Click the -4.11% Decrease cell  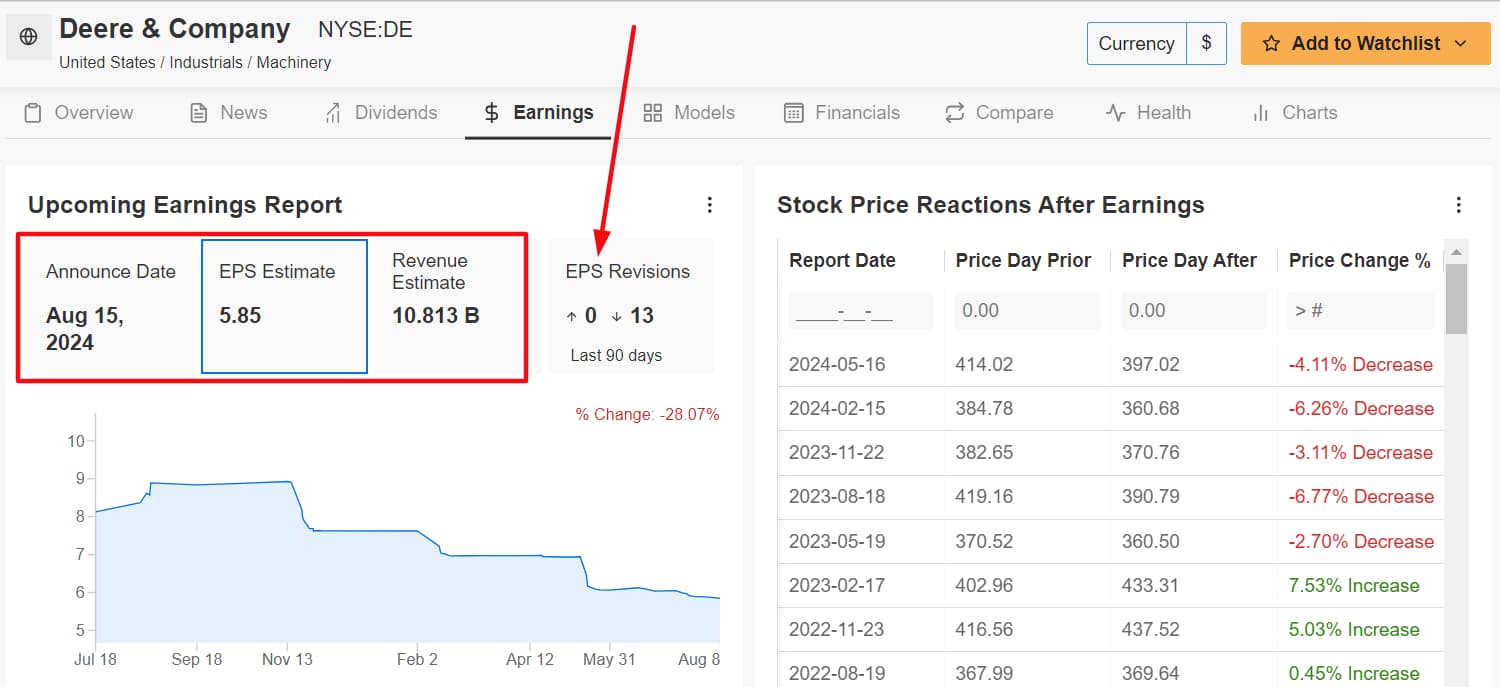click(x=1361, y=365)
